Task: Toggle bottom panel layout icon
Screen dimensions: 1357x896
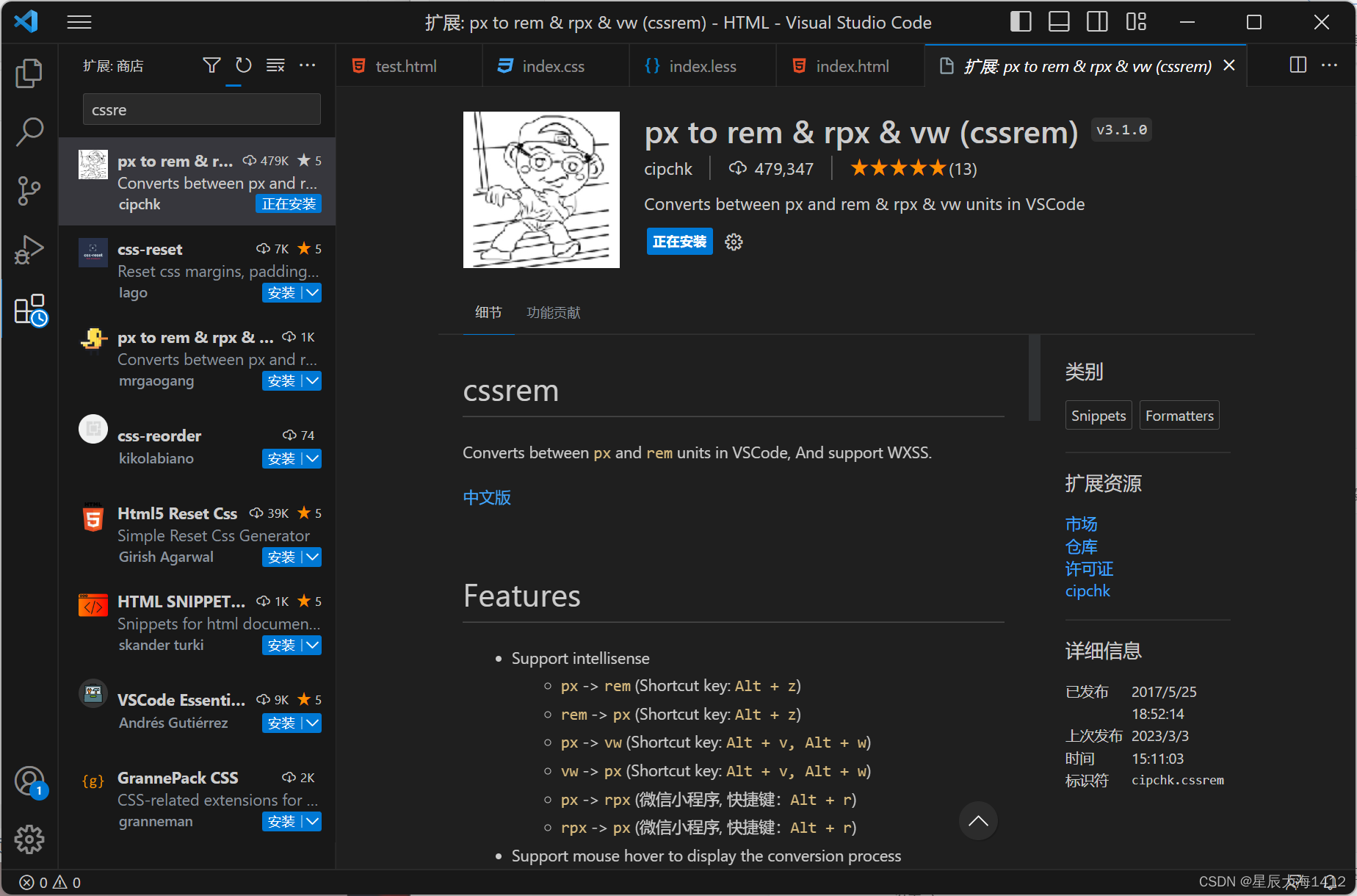Action: [1059, 22]
